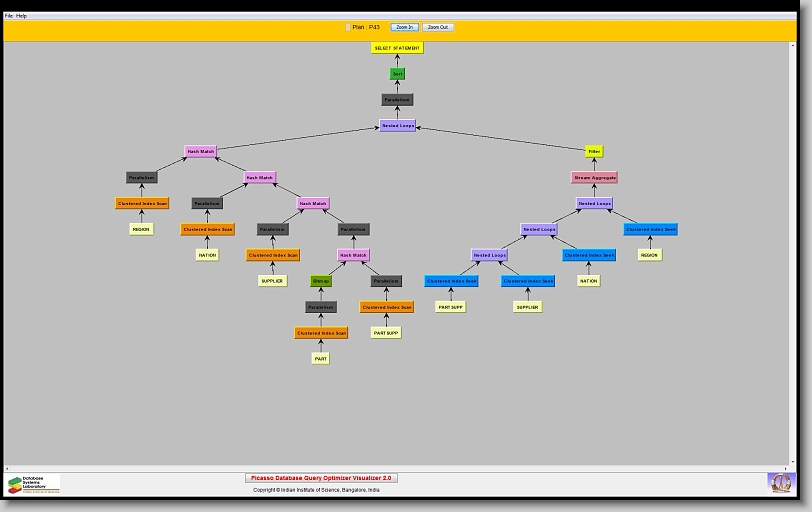Image resolution: width=812 pixels, height=512 pixels.
Task: Select the Parallelism node directly below Sort
Action: click(397, 100)
